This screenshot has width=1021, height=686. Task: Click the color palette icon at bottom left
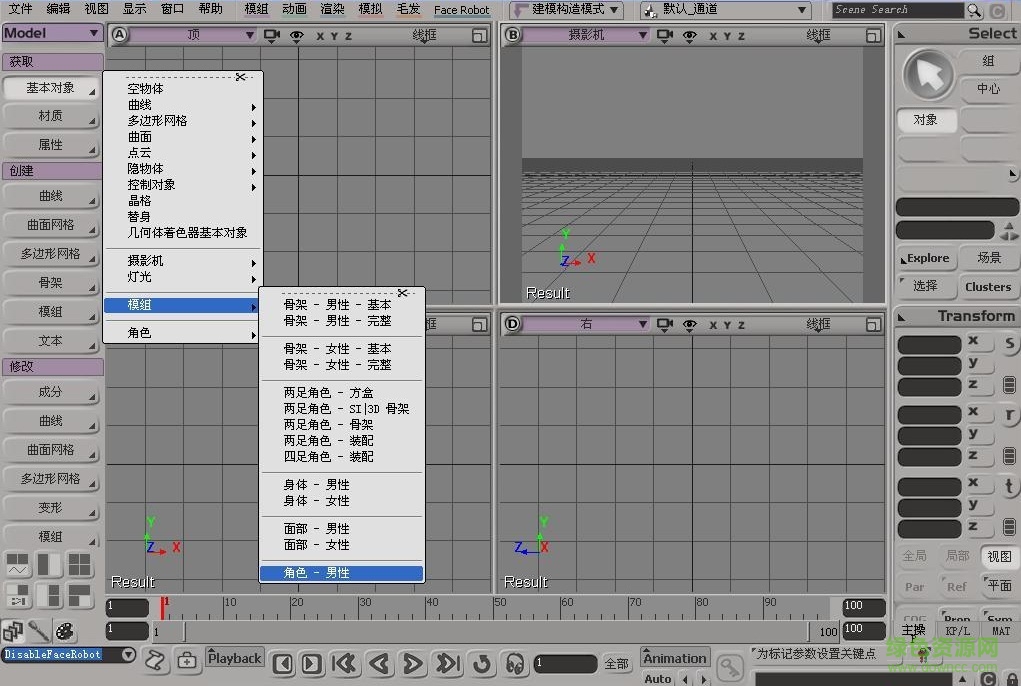pyautogui.click(x=65, y=633)
